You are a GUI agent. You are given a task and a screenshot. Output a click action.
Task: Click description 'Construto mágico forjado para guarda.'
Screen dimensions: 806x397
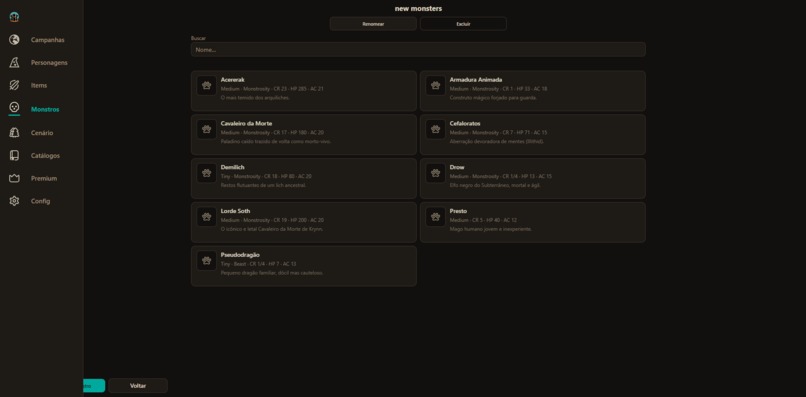pyautogui.click(x=493, y=98)
